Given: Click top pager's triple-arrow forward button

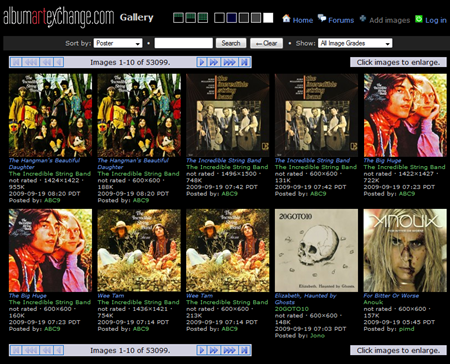Looking at the screenshot, I should click(229, 62).
